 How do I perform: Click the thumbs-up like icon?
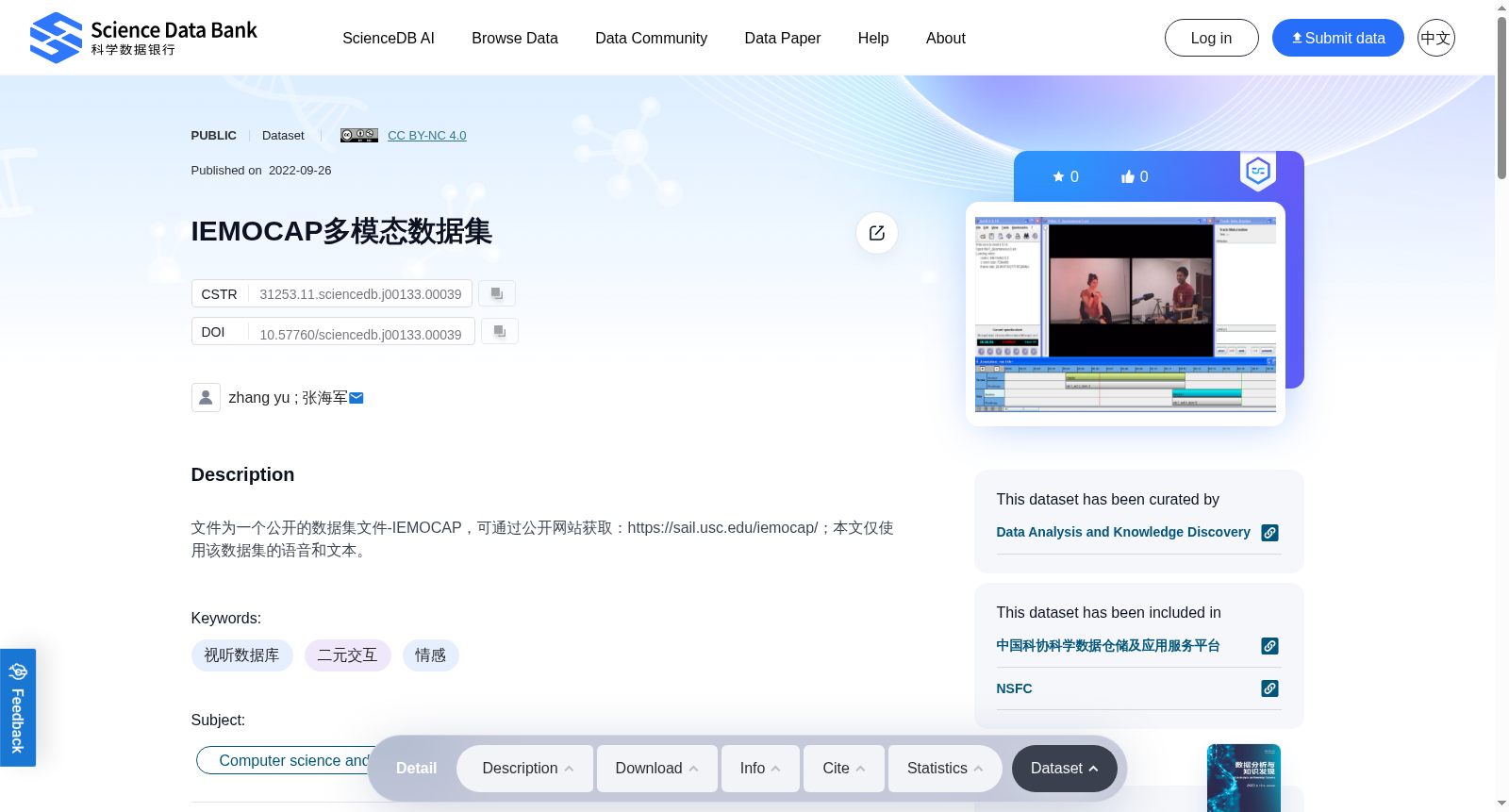[1128, 176]
